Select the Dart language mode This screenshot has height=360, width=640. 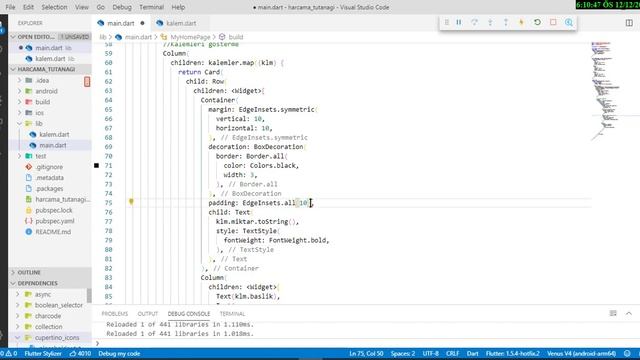pos(472,353)
